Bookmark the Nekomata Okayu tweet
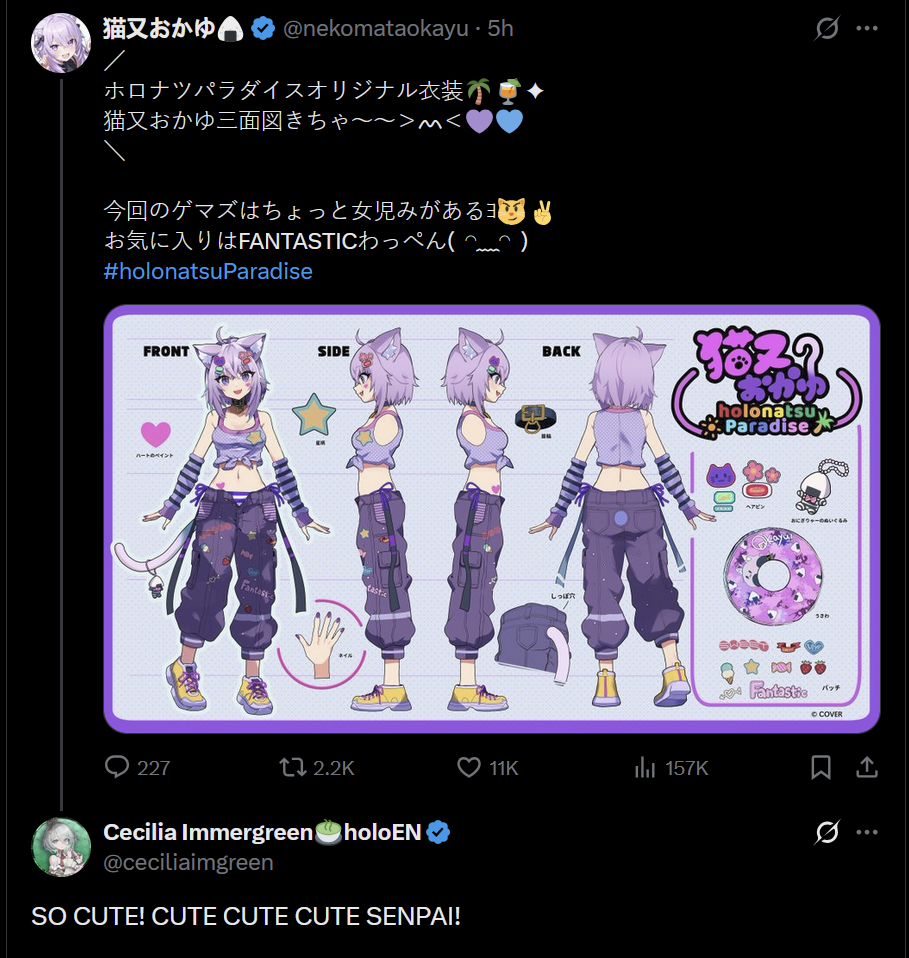Viewport: 909px width, 958px height. coord(820,767)
